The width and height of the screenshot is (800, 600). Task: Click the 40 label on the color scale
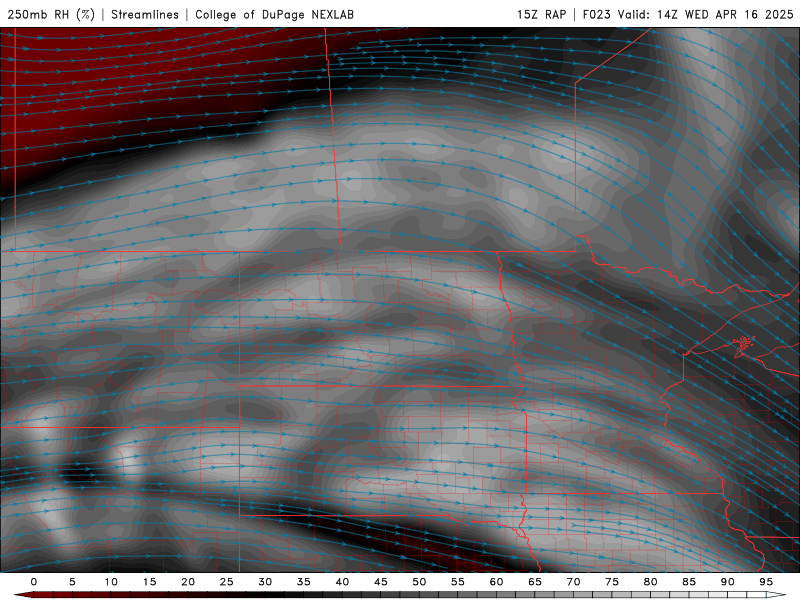[342, 582]
